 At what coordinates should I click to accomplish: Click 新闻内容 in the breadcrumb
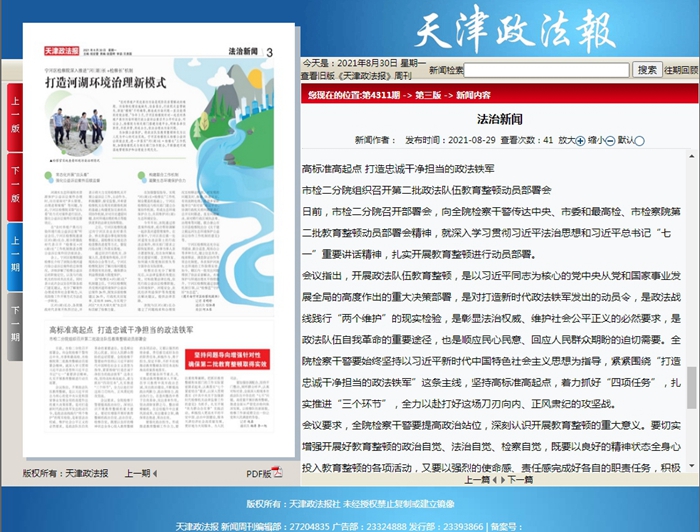click(x=473, y=95)
